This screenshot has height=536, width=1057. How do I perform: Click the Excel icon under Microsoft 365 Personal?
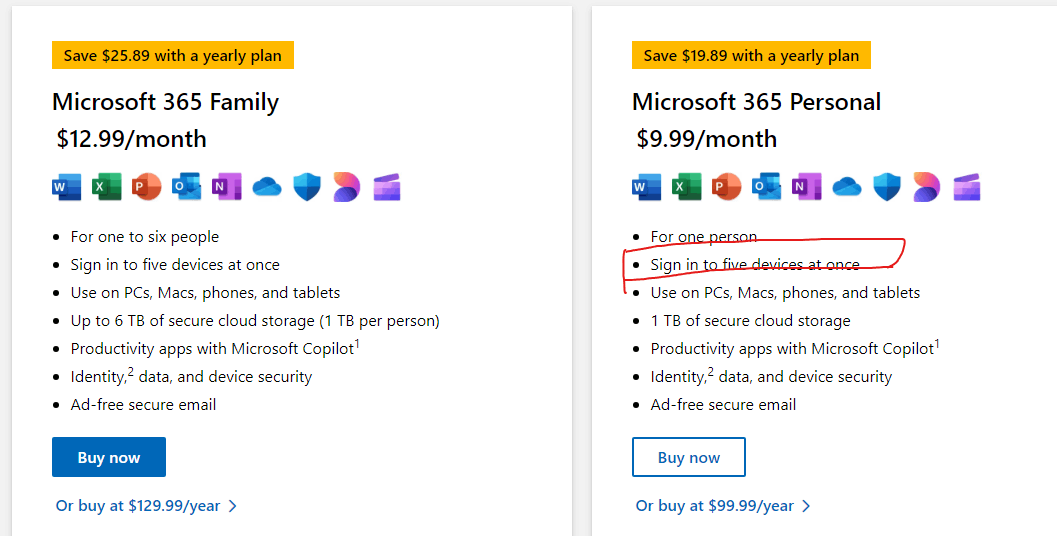[686, 187]
